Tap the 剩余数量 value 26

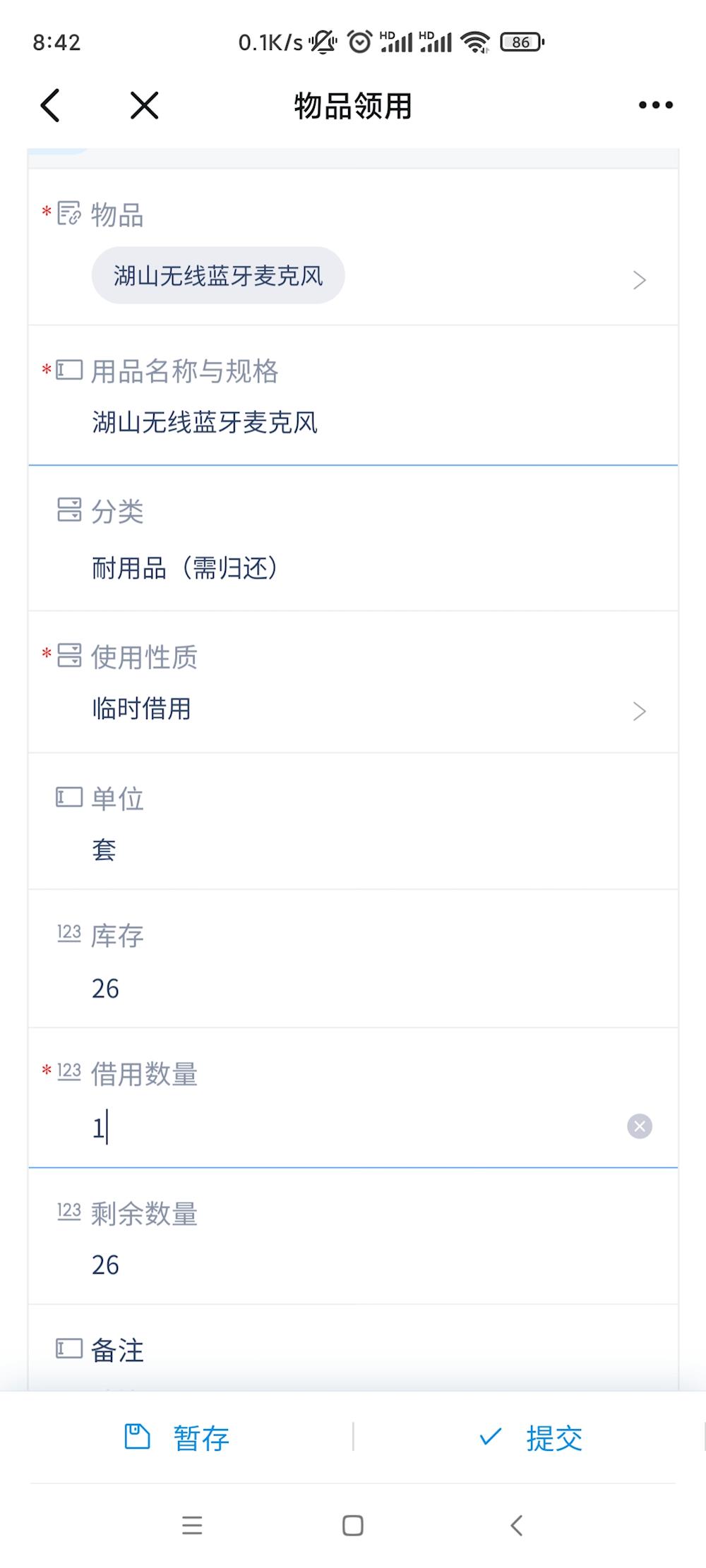coord(105,1265)
